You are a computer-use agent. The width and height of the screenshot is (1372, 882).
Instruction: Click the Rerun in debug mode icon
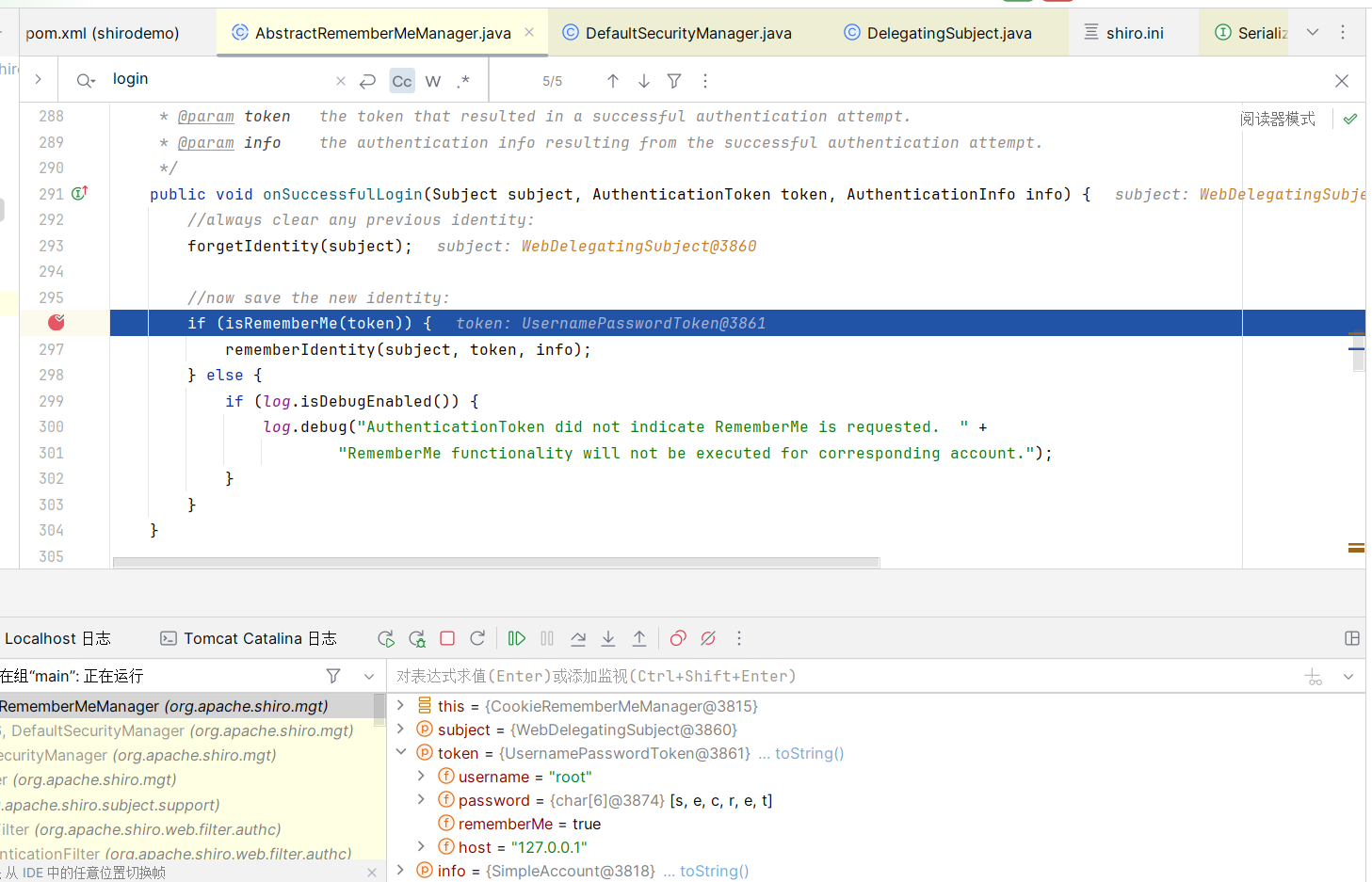point(417,638)
